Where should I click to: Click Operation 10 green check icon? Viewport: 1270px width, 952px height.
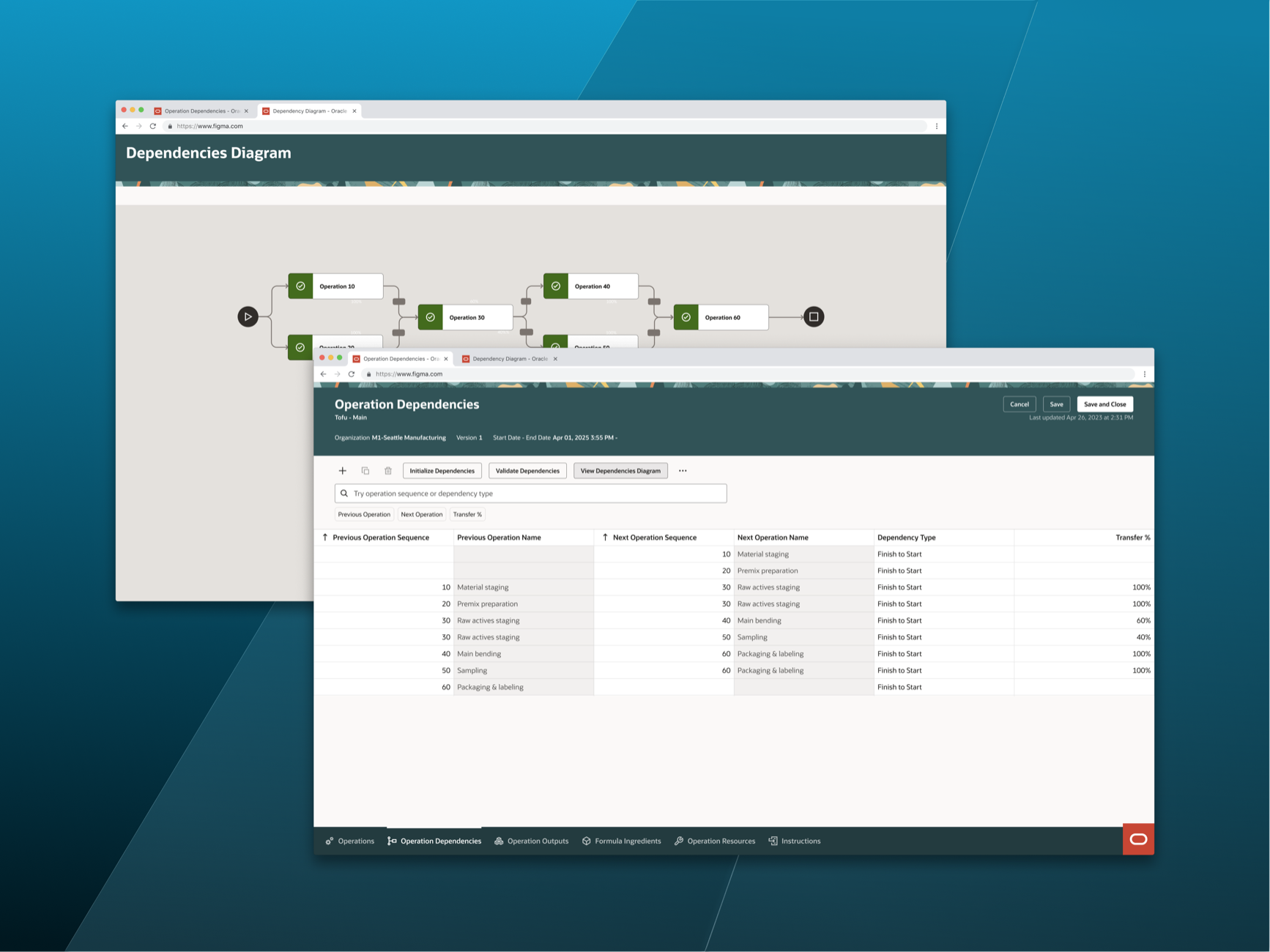[x=300, y=286]
